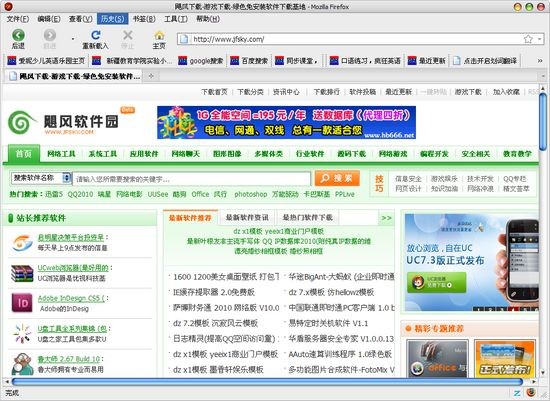
Task: Go to the Home page icon
Action: [x=159, y=35]
